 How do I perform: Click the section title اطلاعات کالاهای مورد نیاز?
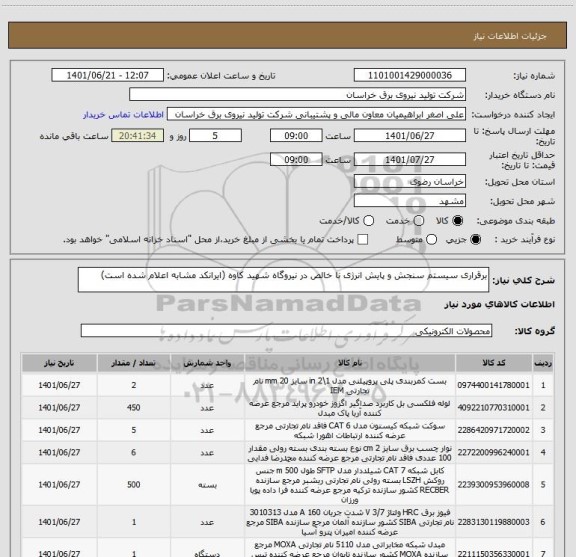coord(500,304)
